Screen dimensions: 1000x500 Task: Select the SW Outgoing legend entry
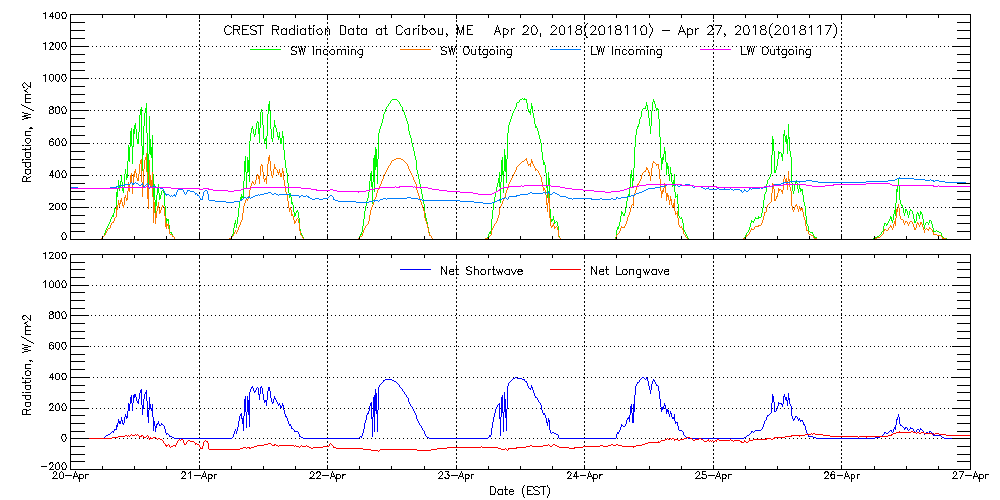pyautogui.click(x=476, y=51)
